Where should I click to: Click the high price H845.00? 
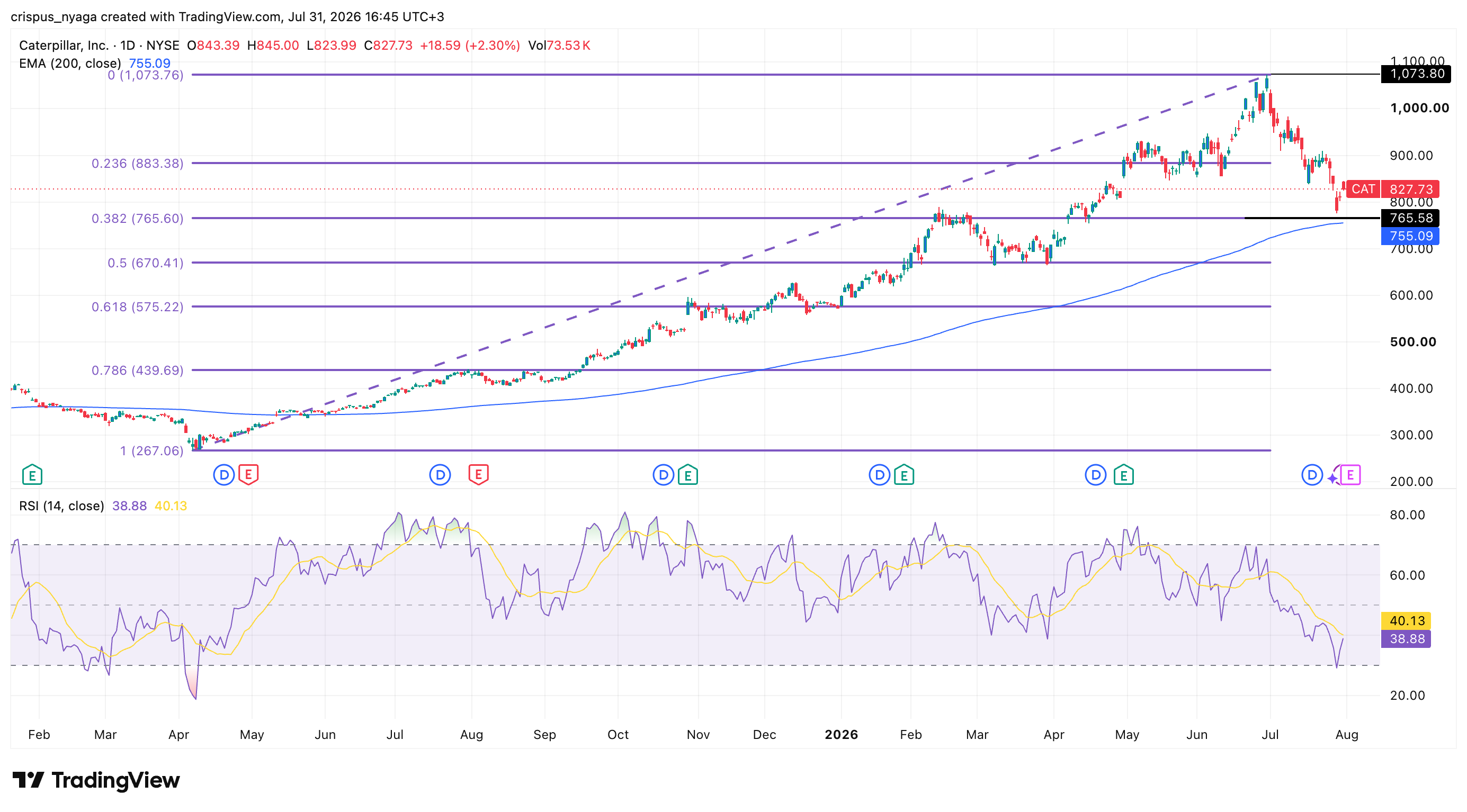273,46
